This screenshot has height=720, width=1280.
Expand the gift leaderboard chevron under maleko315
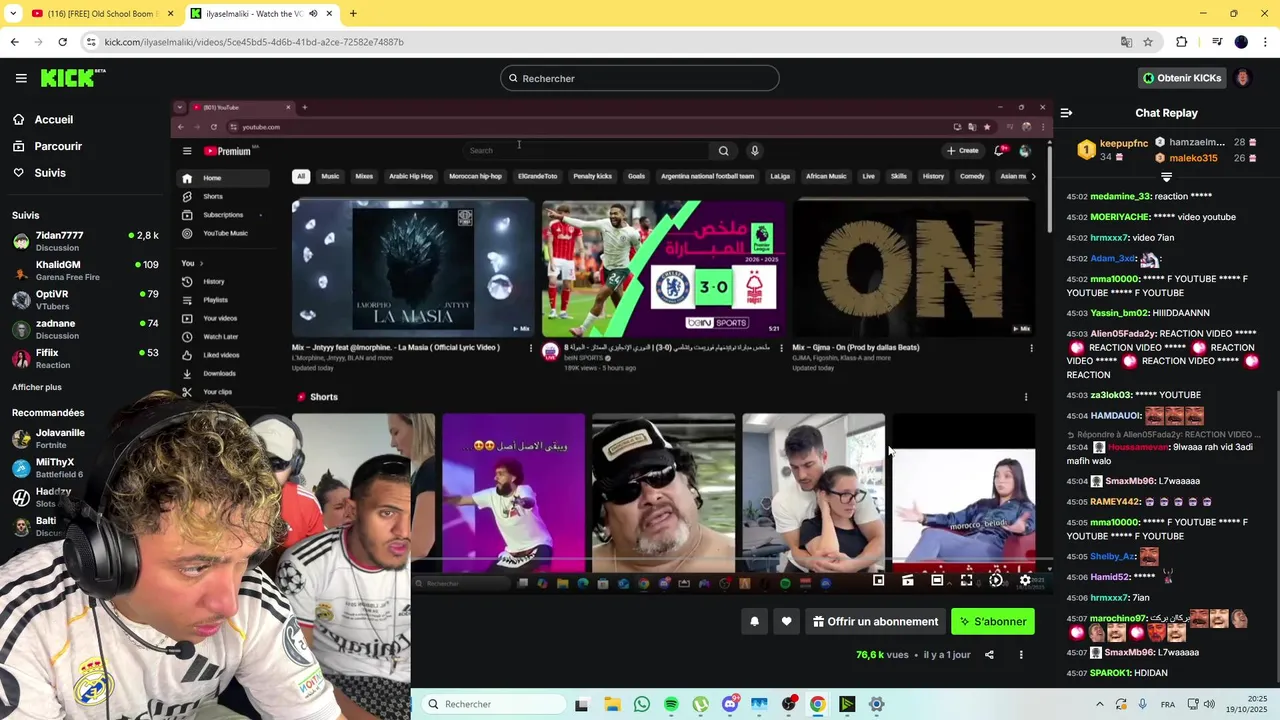click(x=1166, y=176)
